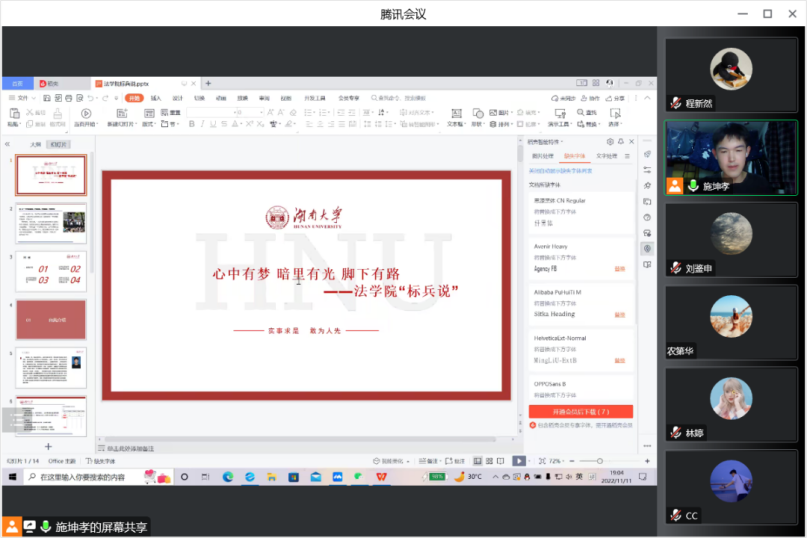
Task: Select the second slide thumbnail
Action: [x=51, y=223]
